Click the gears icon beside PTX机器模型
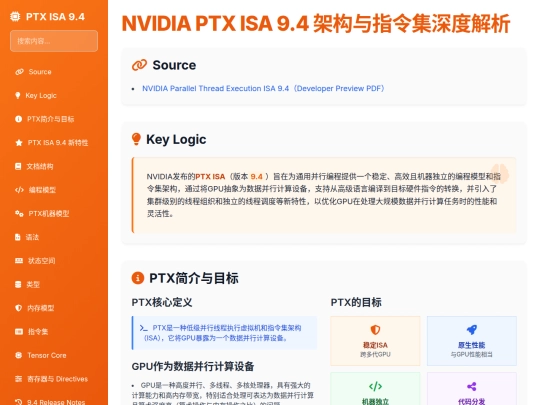 (x=19, y=214)
